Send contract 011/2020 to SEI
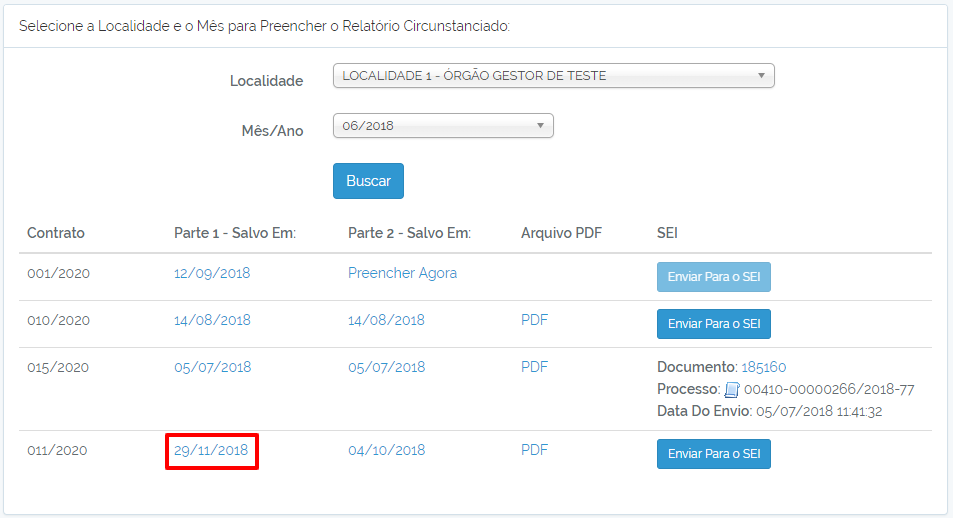This screenshot has width=953, height=518. pos(714,454)
